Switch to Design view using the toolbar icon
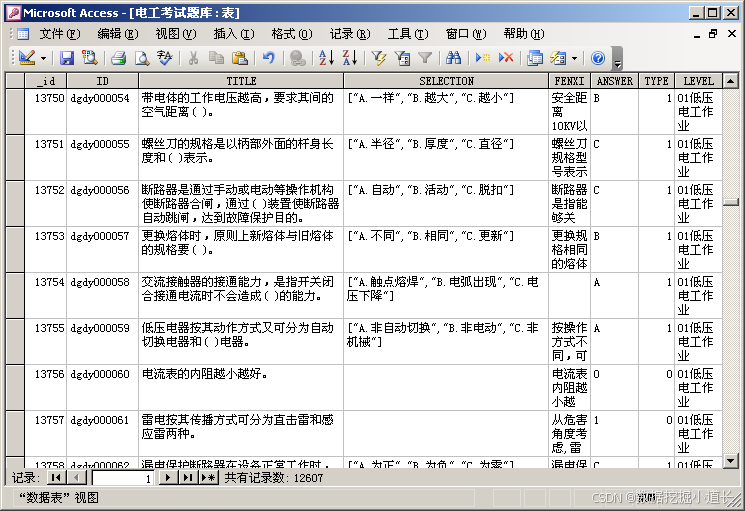Viewport: 745px width, 511px height. (27, 58)
